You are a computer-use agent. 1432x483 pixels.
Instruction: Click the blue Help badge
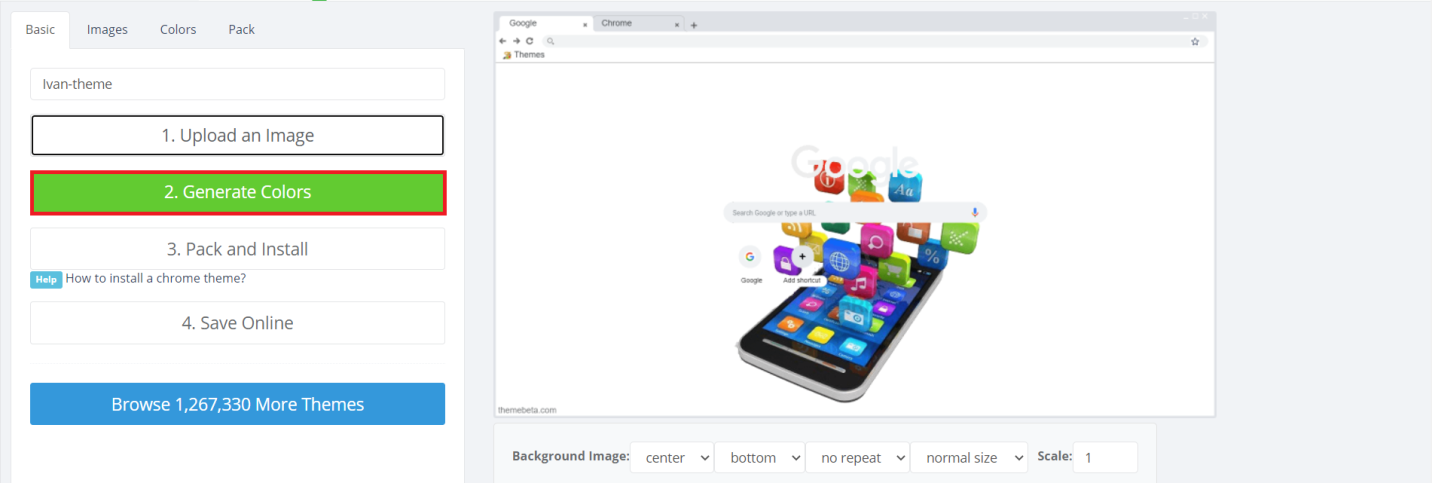click(x=46, y=279)
